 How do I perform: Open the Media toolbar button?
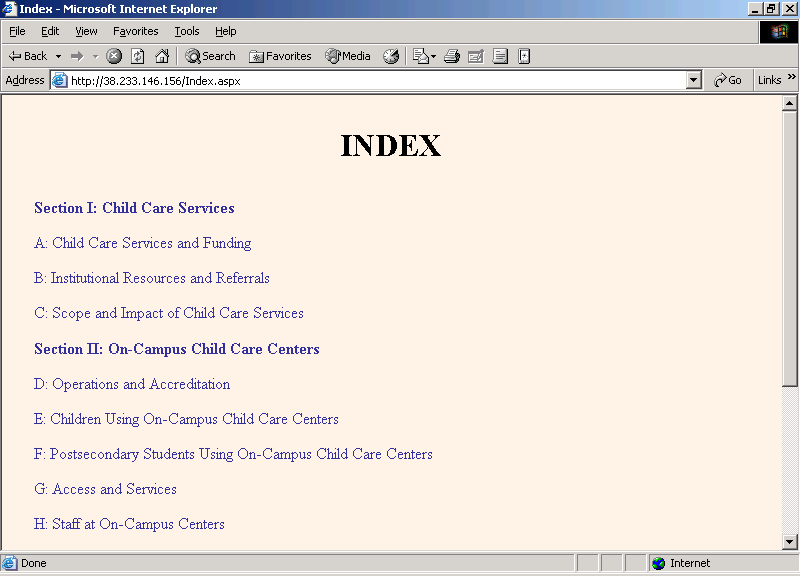click(x=348, y=56)
